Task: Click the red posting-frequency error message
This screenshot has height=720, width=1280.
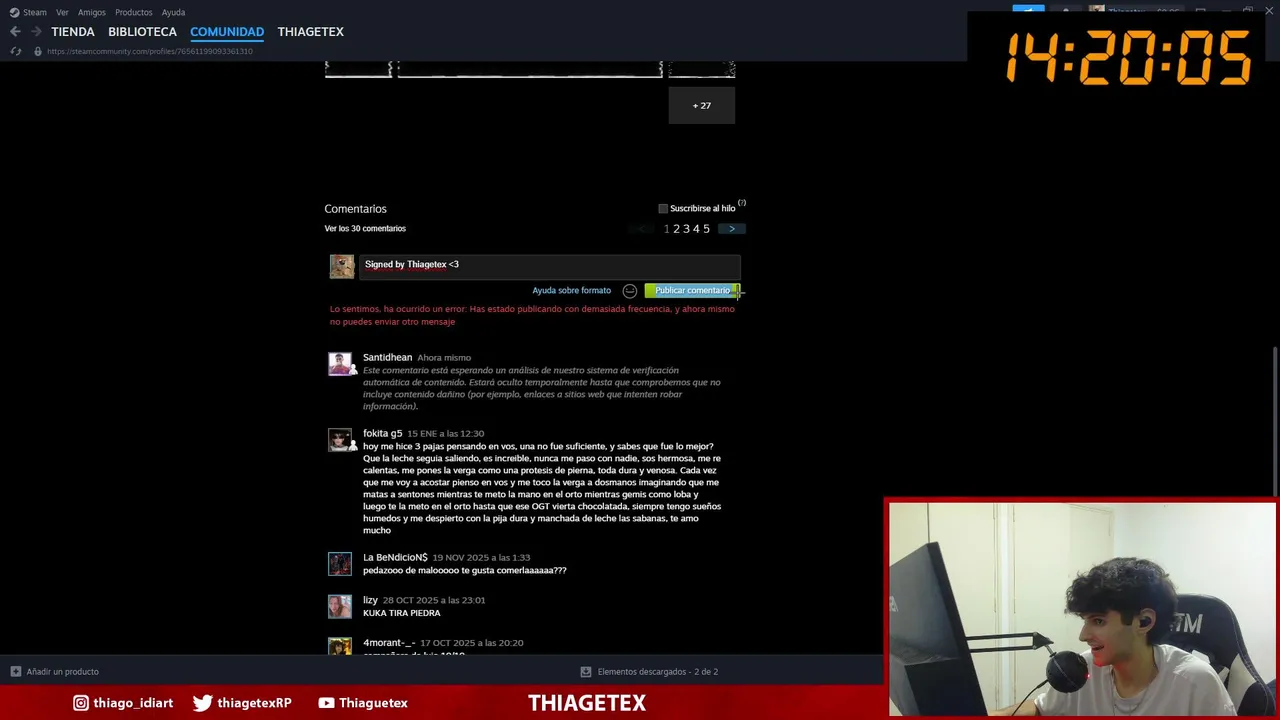Action: (x=532, y=315)
